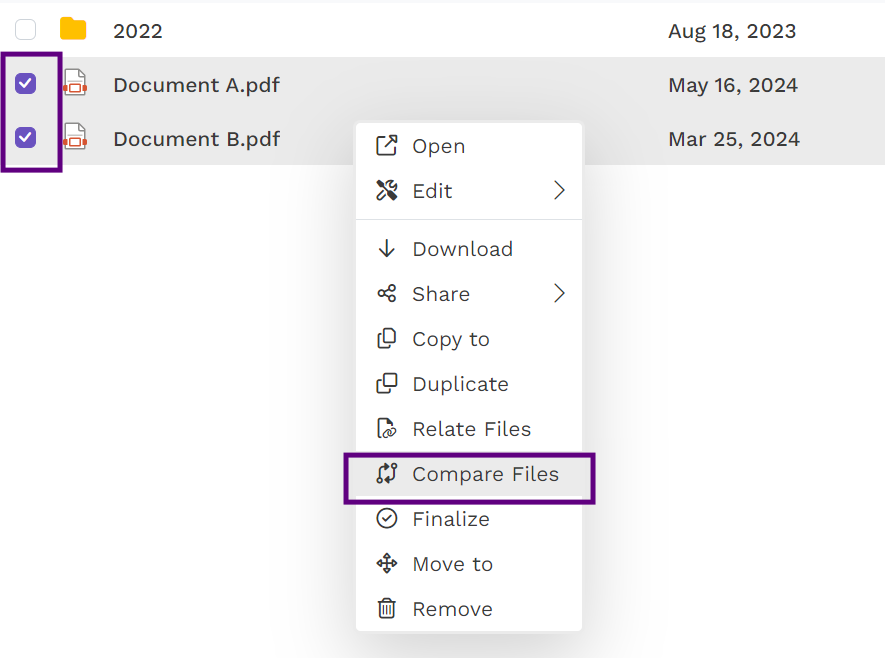
Task: Expand the Share submenu chevron
Action: [x=559, y=294]
